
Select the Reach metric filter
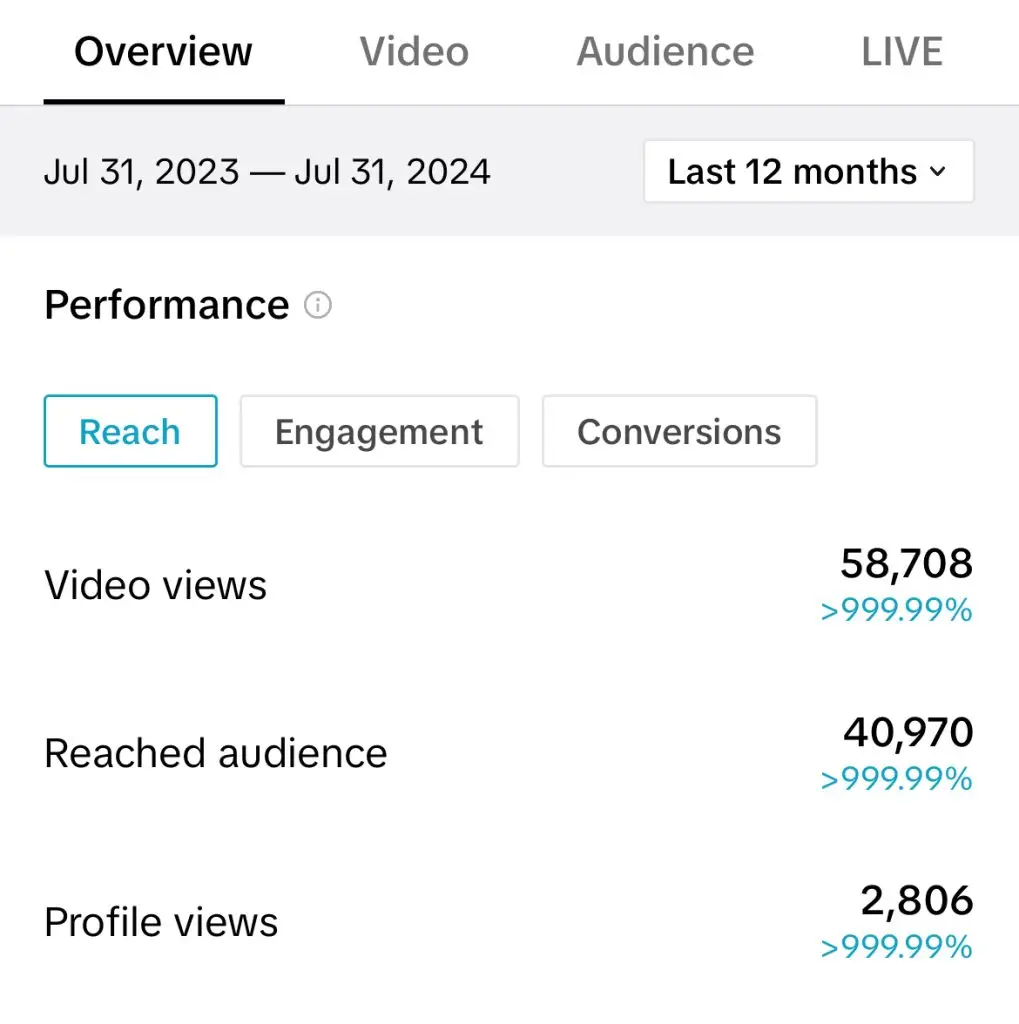[x=130, y=432]
